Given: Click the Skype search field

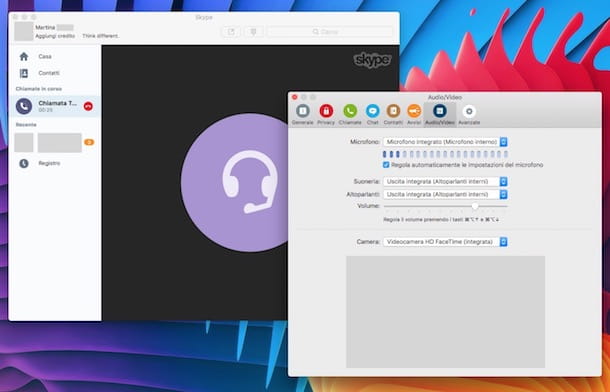Looking at the screenshot, I should 330,32.
